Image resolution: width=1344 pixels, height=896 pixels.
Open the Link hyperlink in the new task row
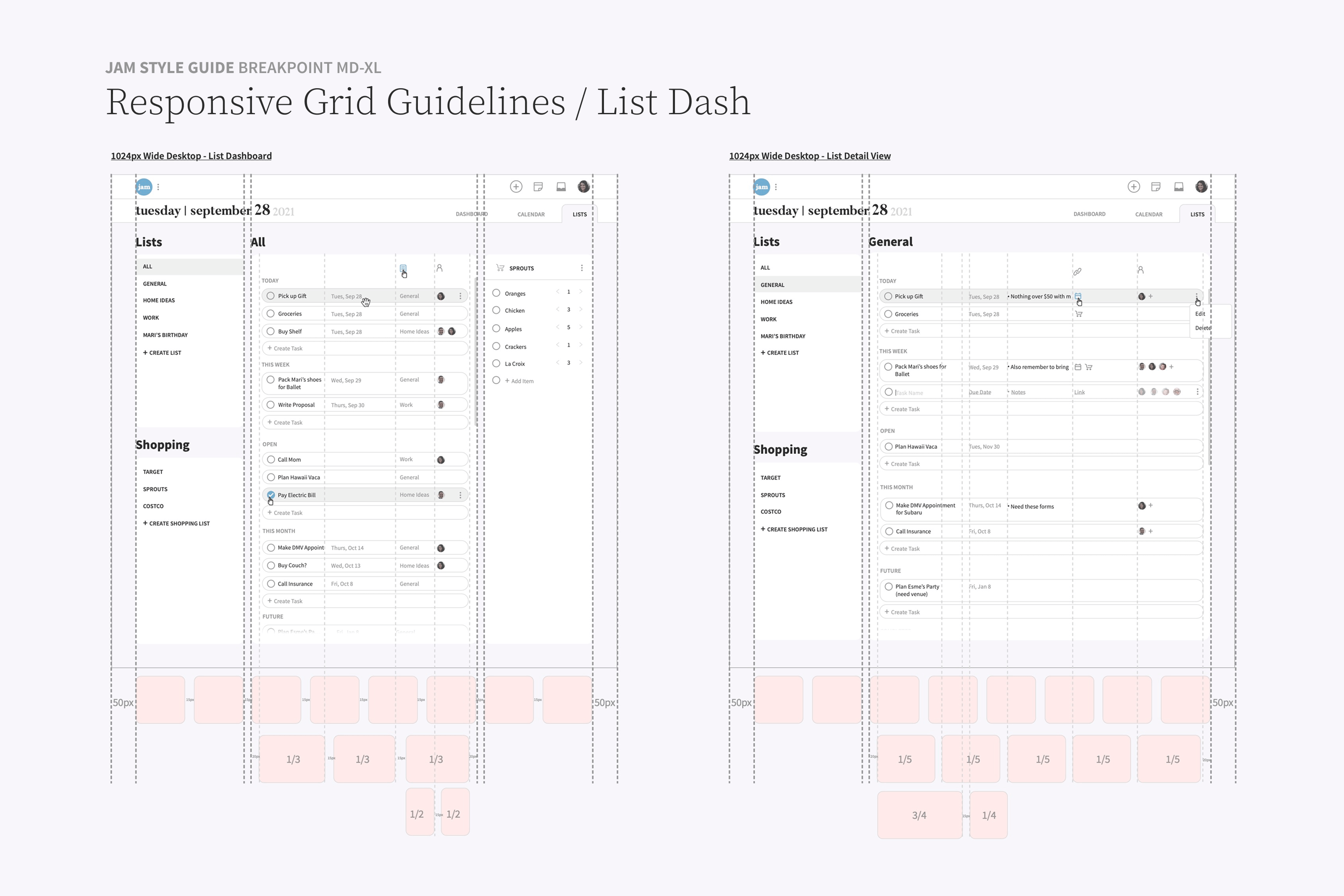(1079, 392)
